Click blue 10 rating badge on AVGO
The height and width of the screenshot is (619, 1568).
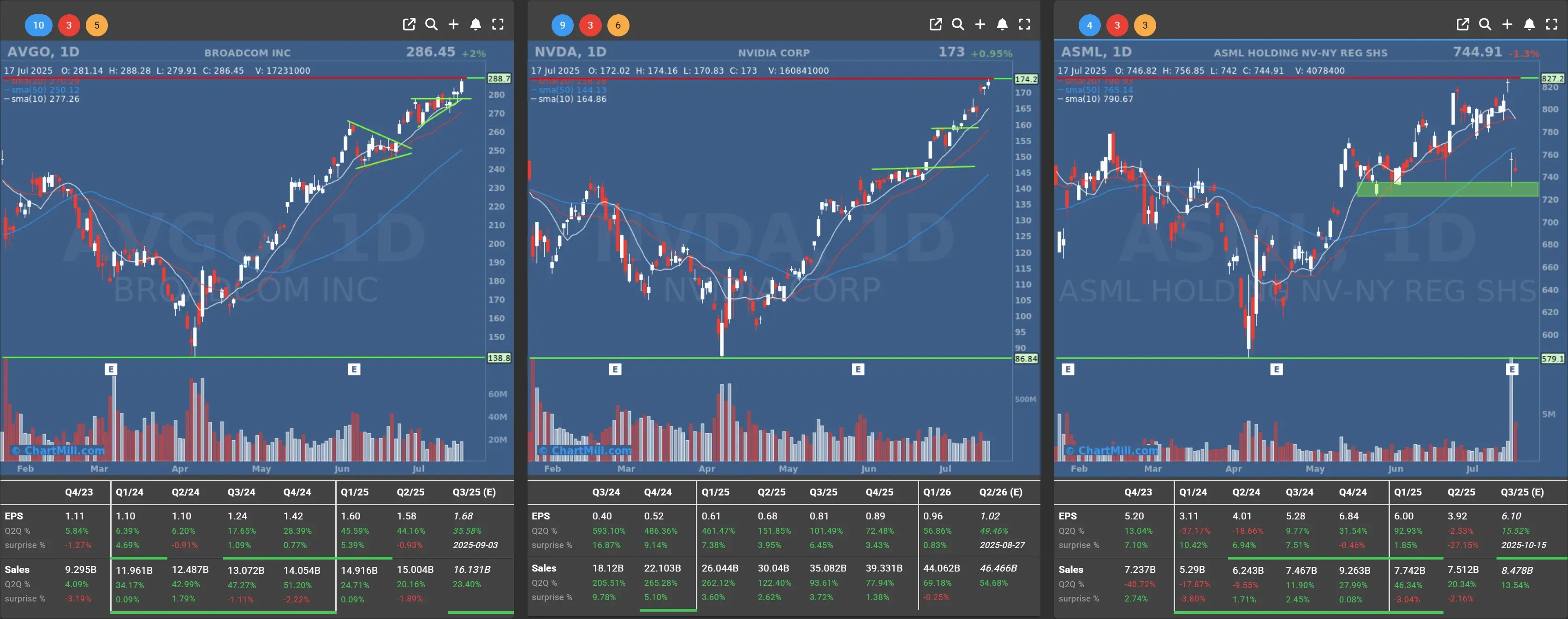coord(38,25)
